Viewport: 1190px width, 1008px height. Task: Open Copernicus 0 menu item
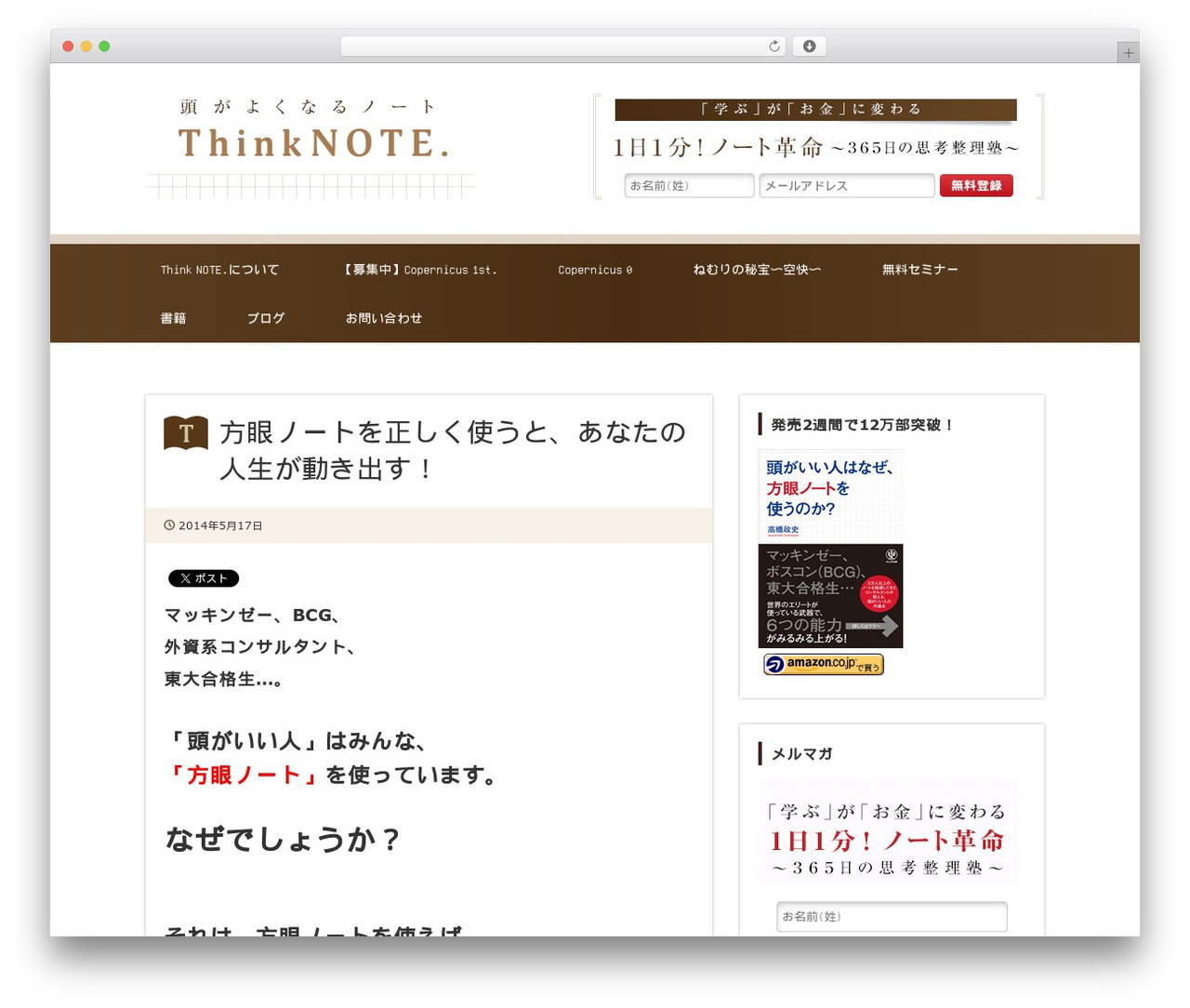pos(595,270)
